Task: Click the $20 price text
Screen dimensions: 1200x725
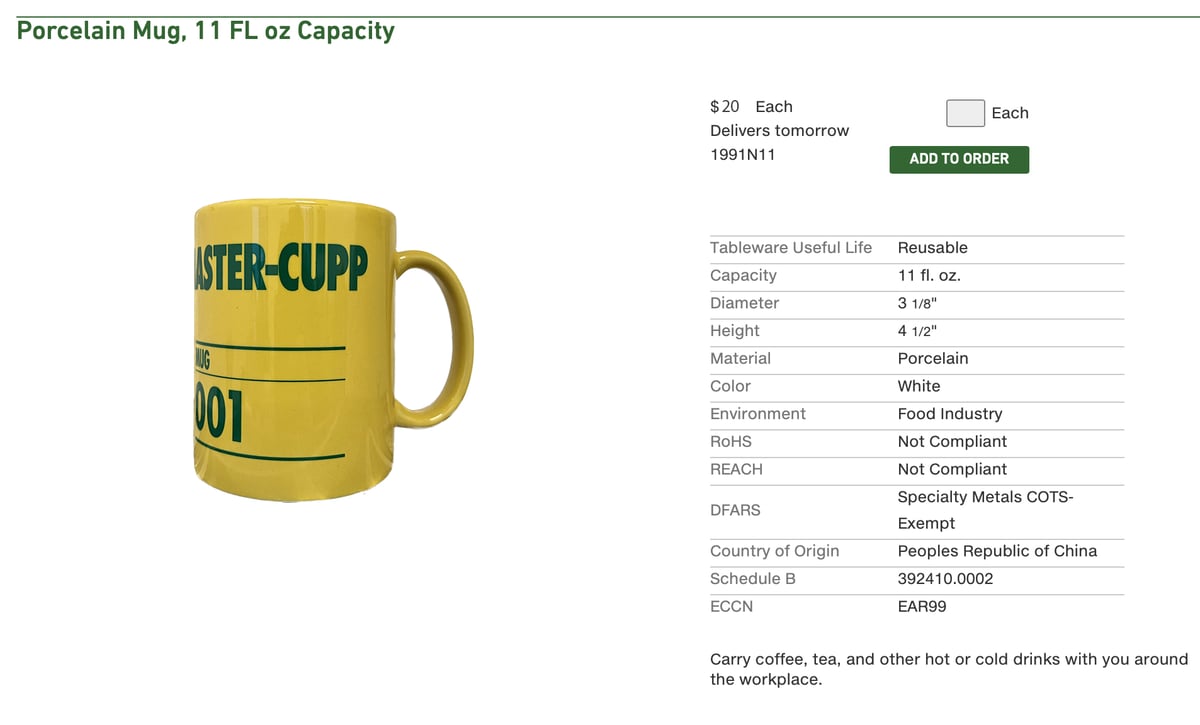Action: (725, 107)
